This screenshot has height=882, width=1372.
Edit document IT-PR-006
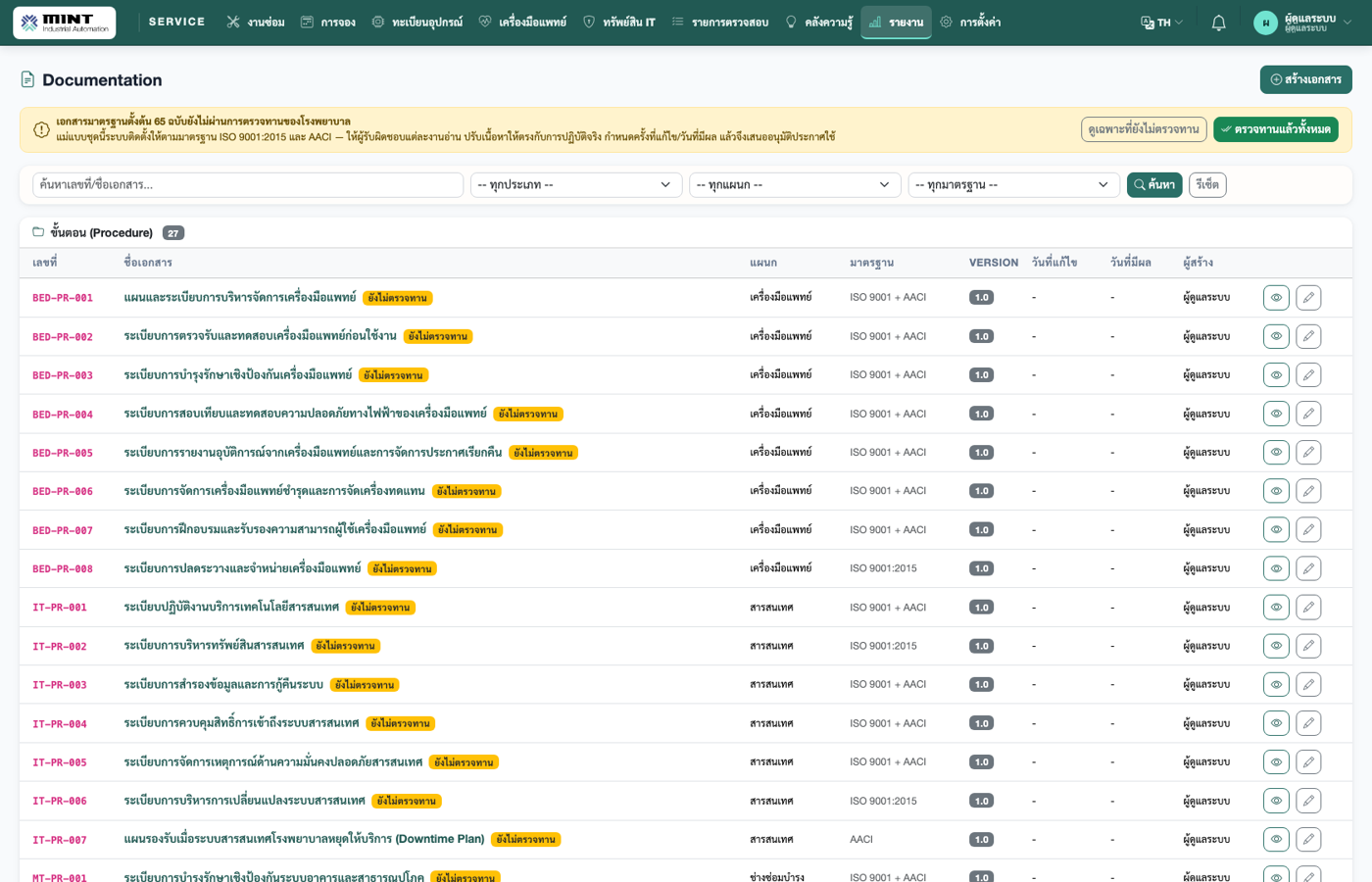click(1308, 801)
